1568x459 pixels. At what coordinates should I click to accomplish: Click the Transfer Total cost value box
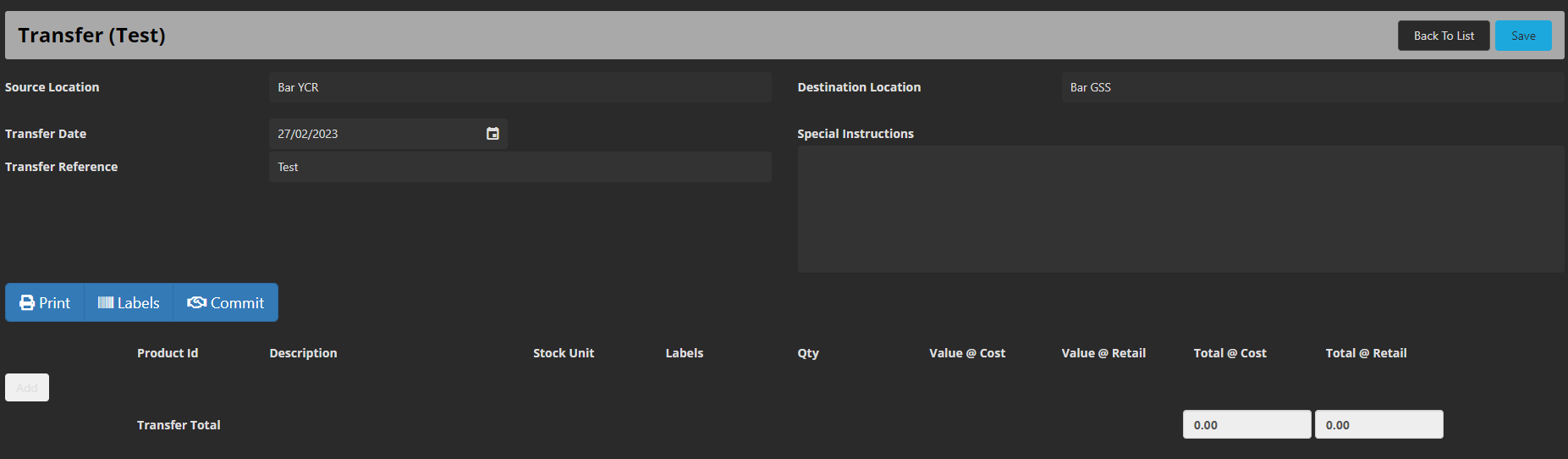pyautogui.click(x=1246, y=424)
